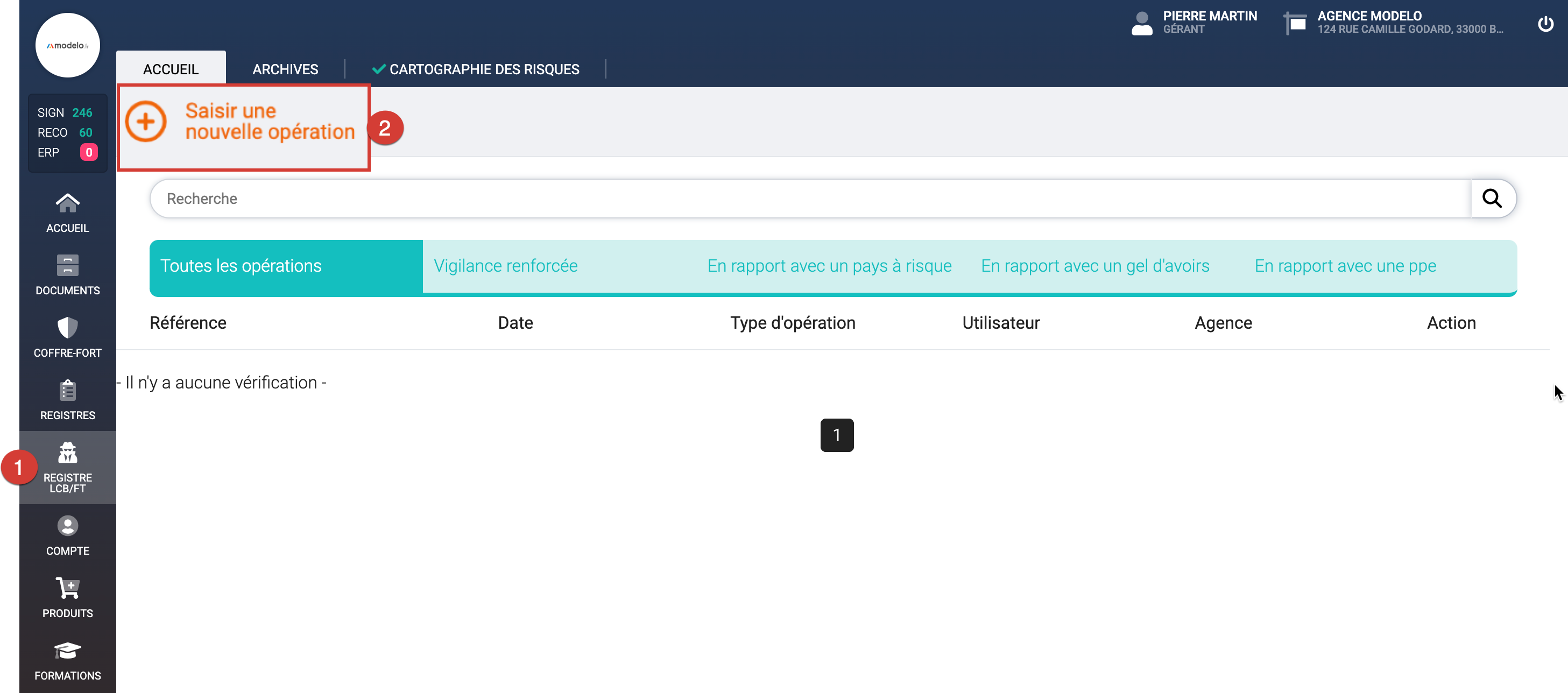
Task: Click the Modelo logo
Action: click(68, 45)
